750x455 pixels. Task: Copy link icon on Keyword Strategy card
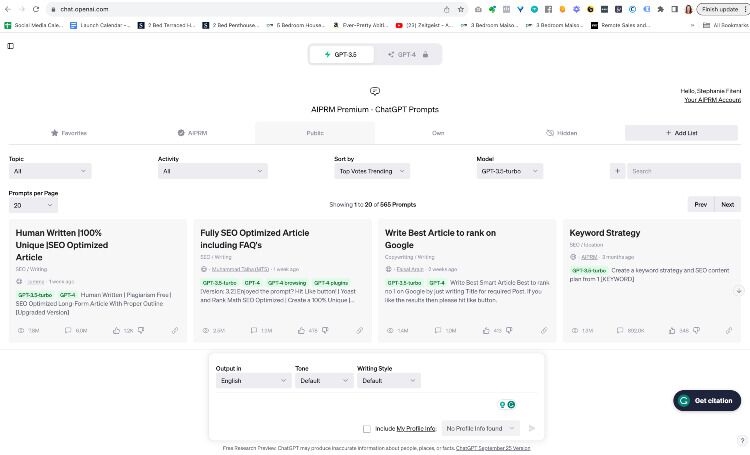729,330
